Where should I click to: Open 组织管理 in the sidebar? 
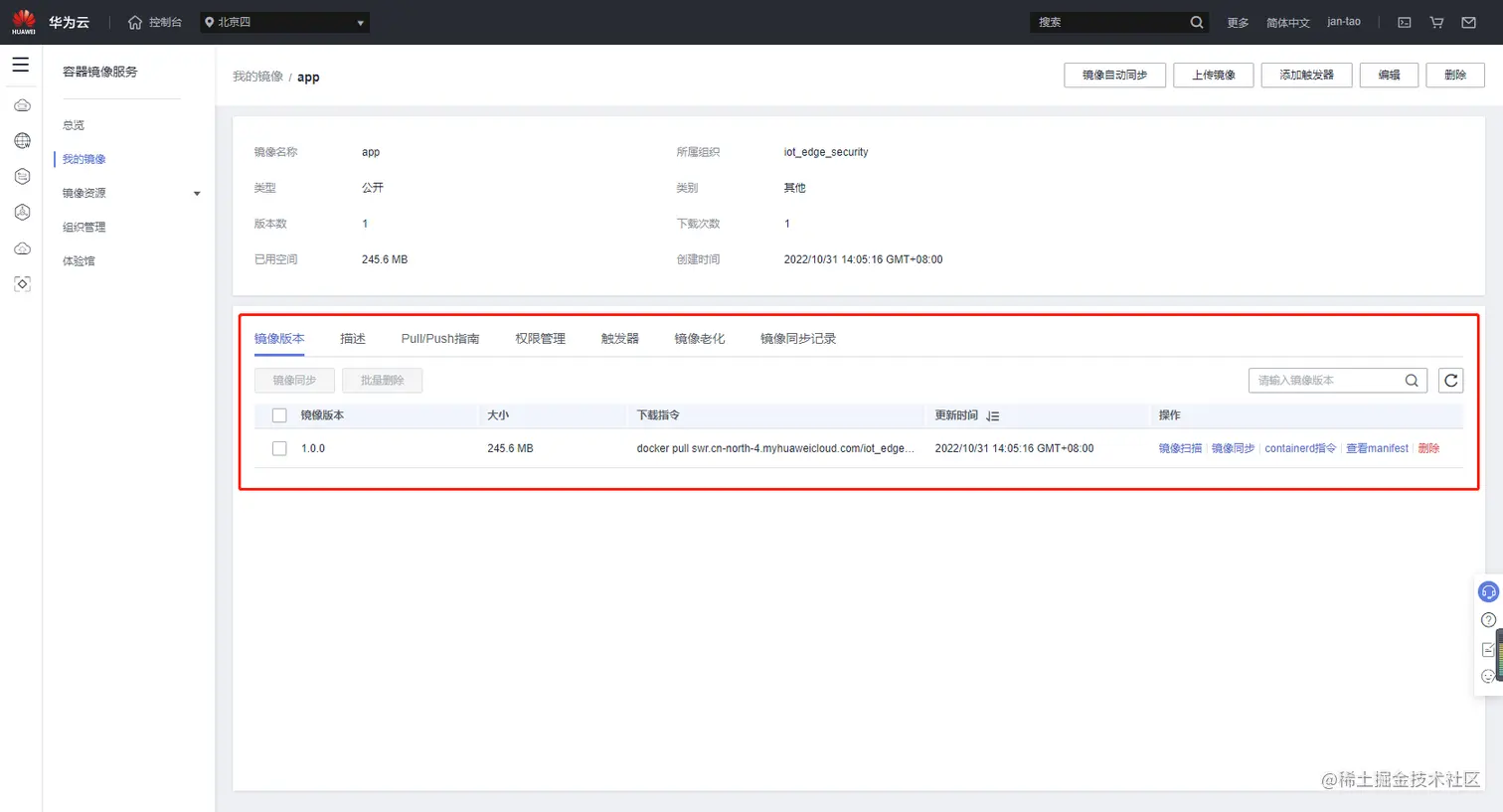(x=84, y=227)
